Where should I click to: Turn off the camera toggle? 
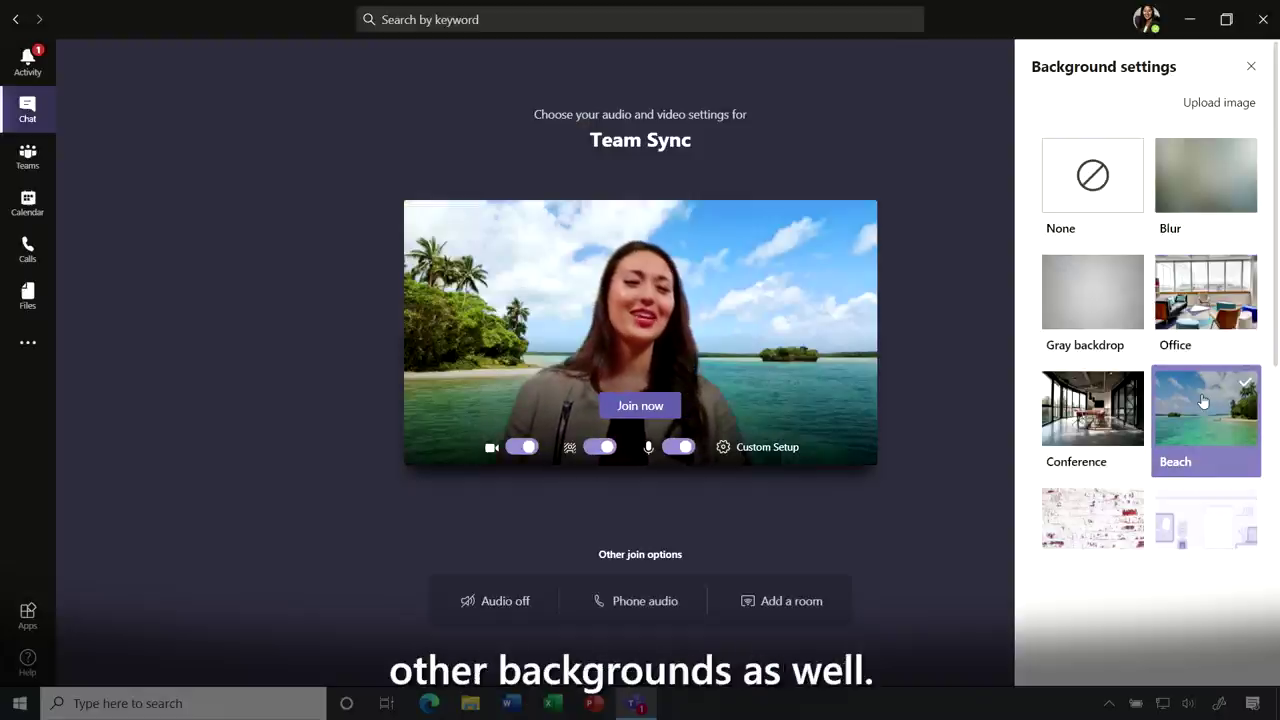(521, 447)
